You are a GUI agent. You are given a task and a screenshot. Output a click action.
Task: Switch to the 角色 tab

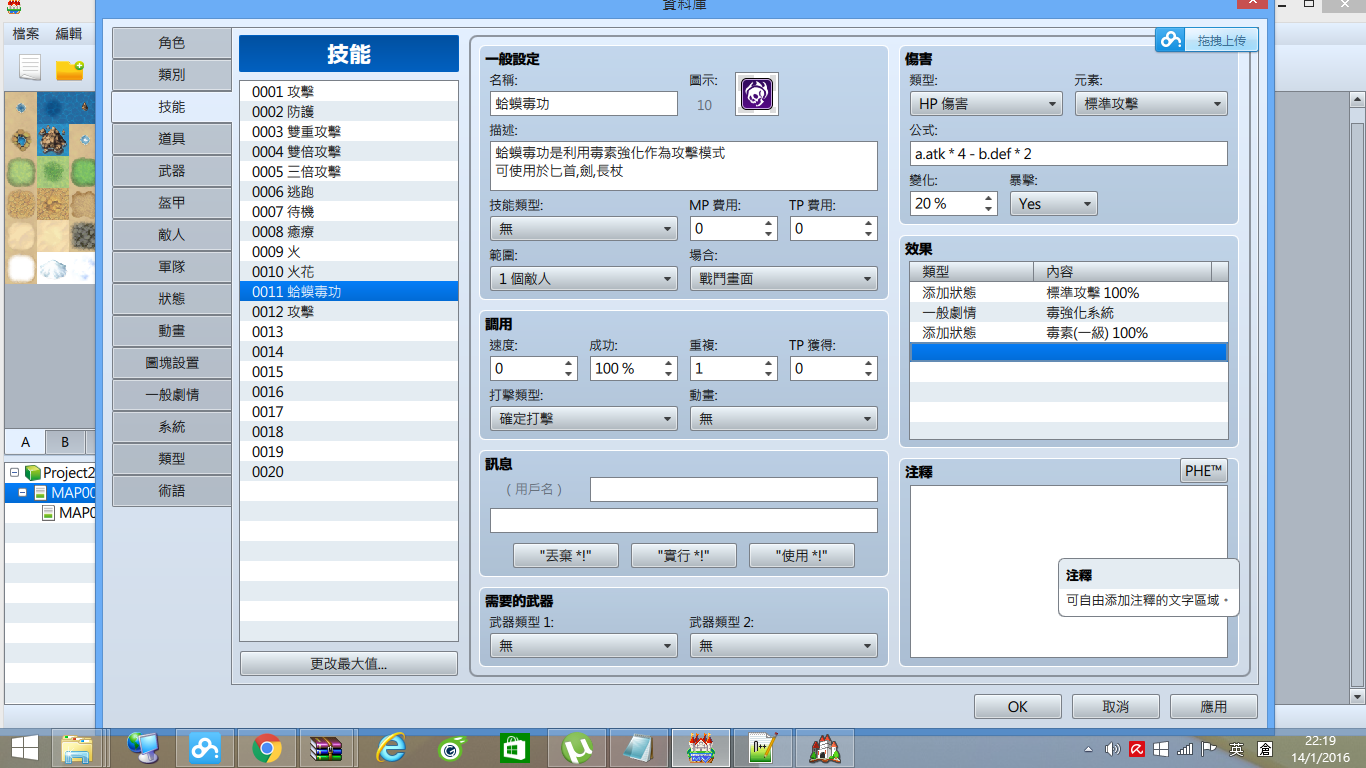tap(172, 43)
